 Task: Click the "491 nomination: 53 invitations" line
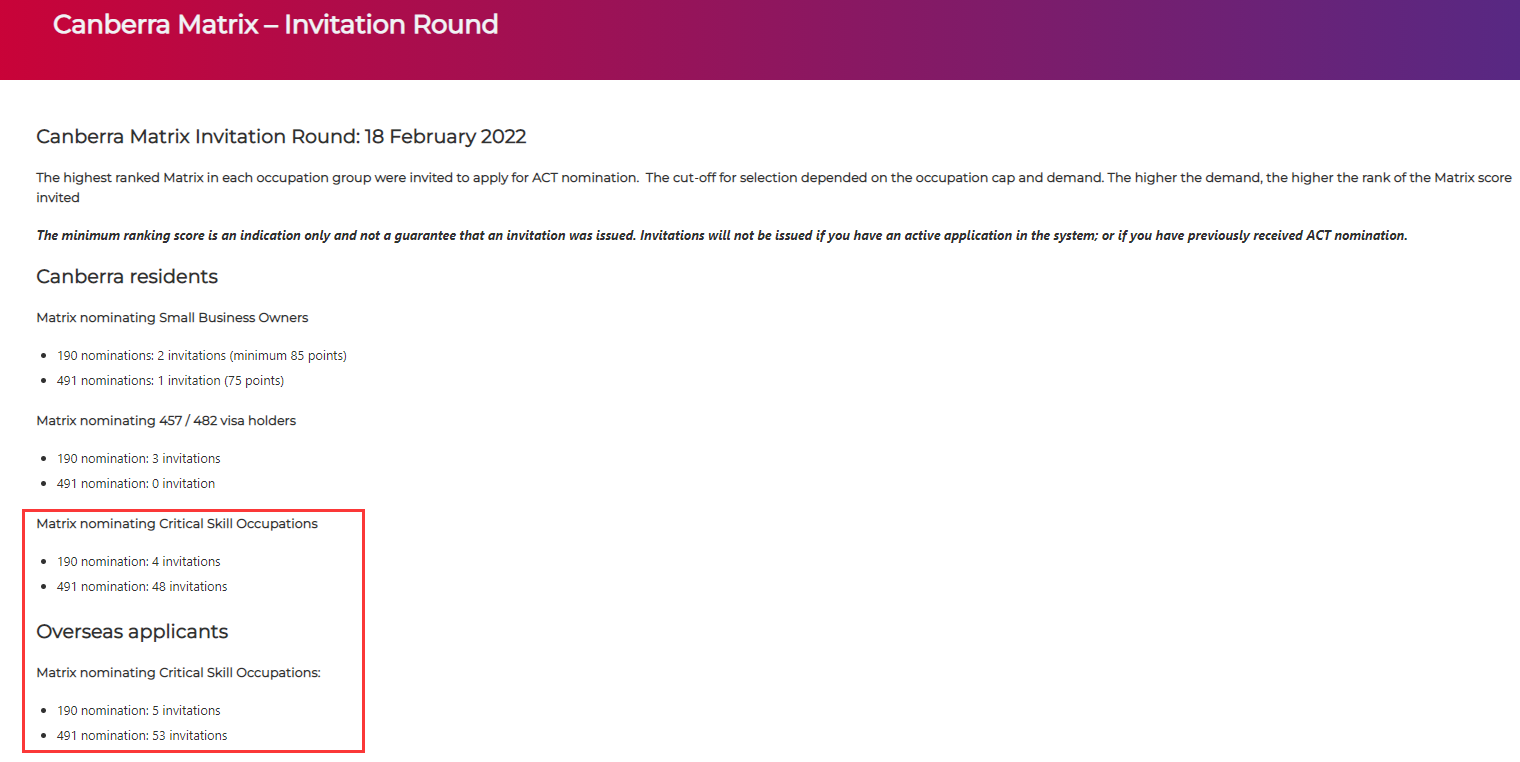click(x=142, y=736)
